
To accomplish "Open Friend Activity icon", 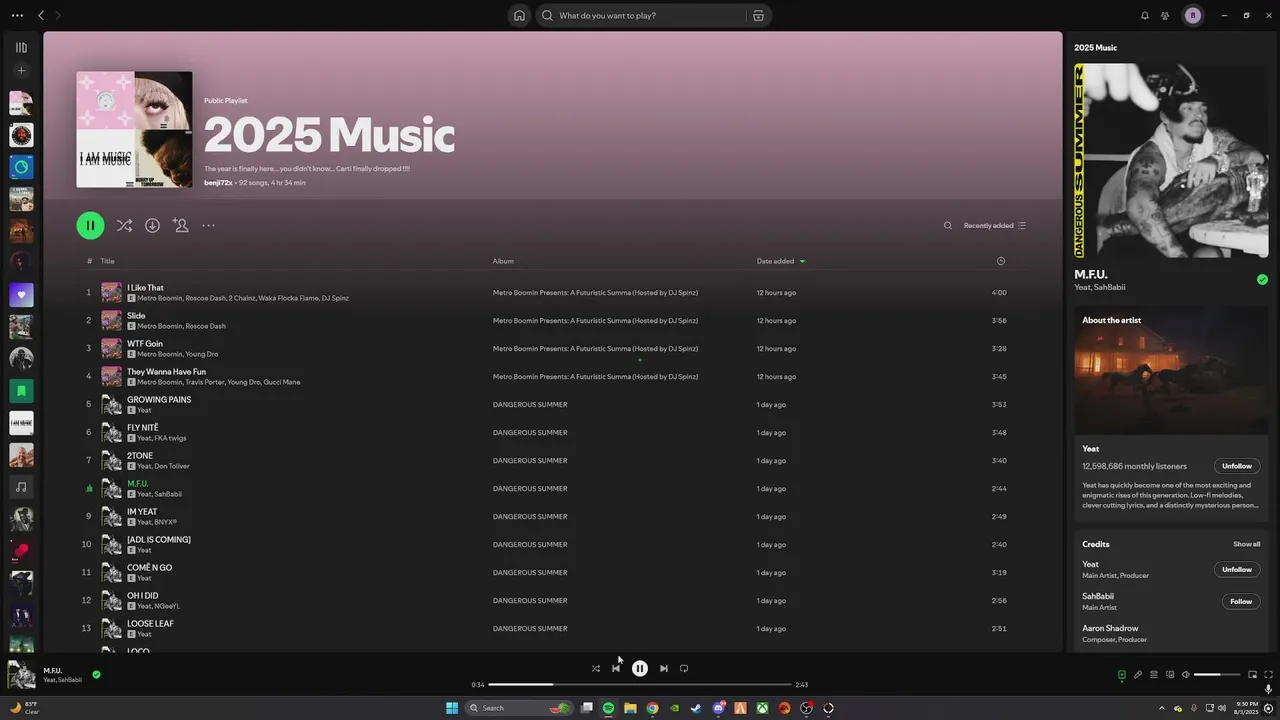I will pyautogui.click(x=1165, y=15).
